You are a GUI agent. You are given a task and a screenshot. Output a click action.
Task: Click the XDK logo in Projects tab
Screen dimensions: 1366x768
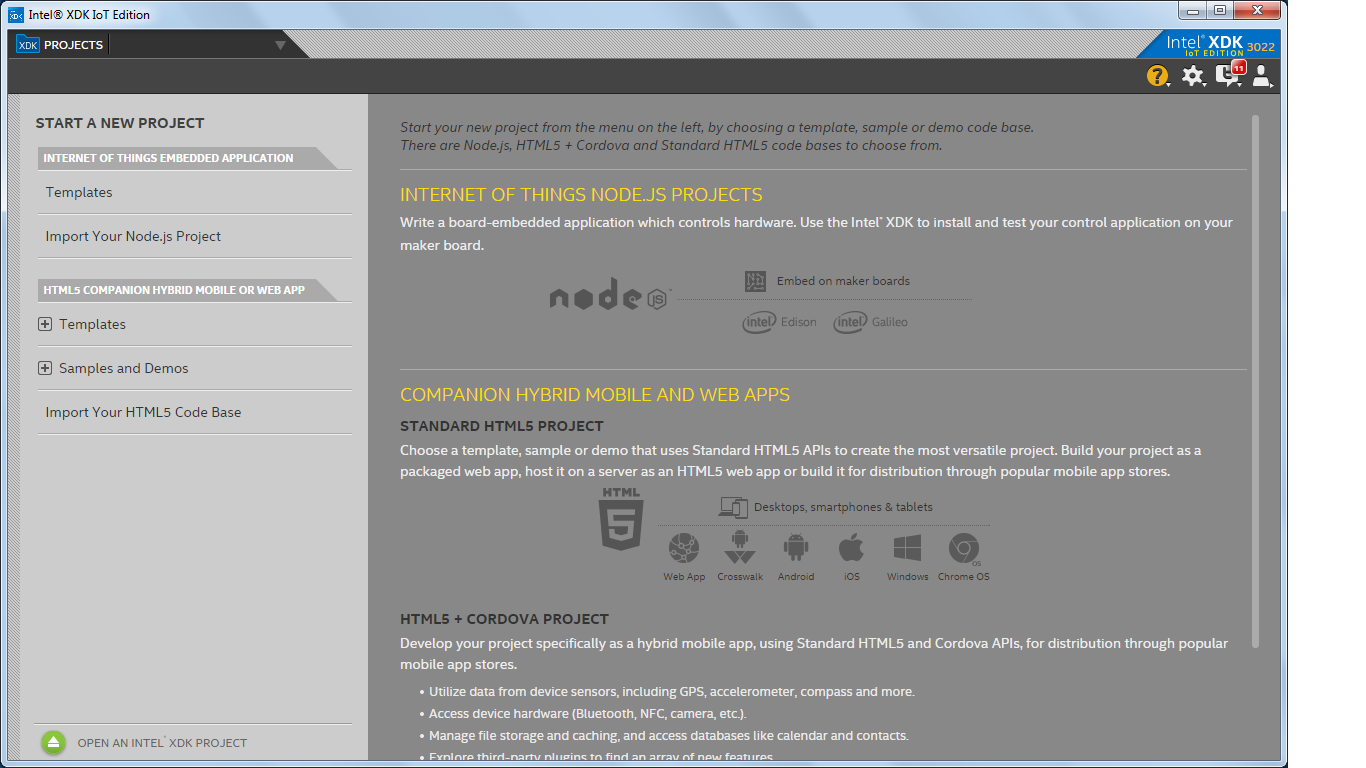click(28, 45)
